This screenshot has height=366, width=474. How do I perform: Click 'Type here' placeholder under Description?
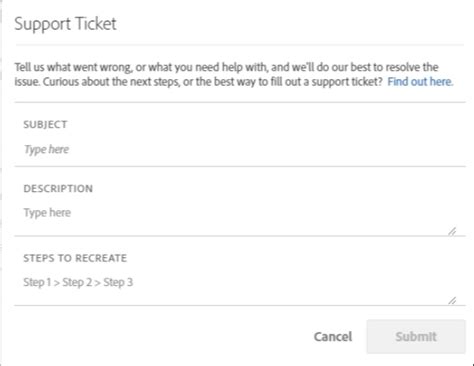[47, 213]
